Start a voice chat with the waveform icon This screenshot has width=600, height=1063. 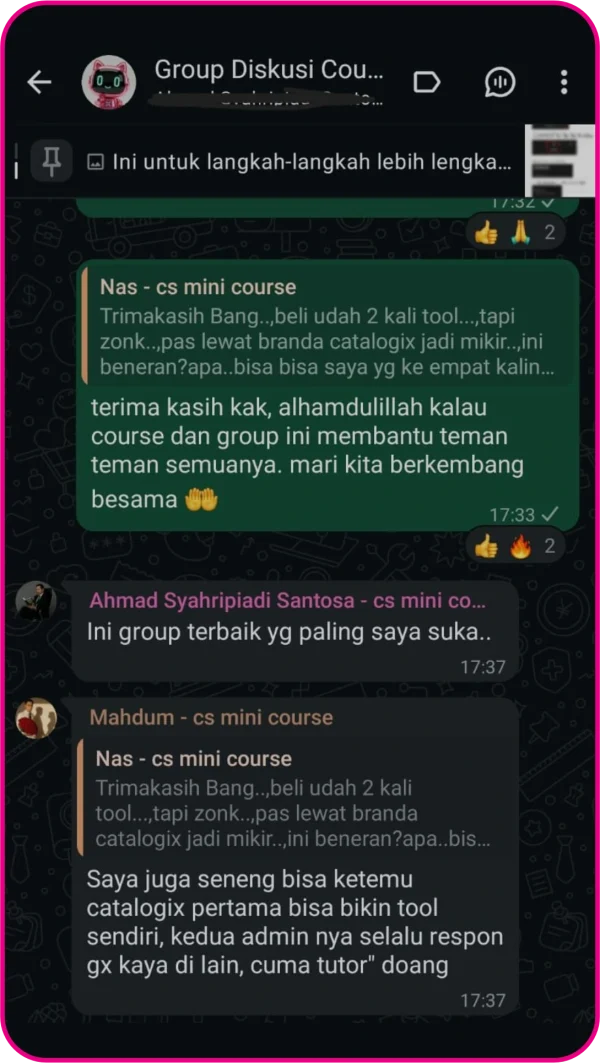pos(500,82)
